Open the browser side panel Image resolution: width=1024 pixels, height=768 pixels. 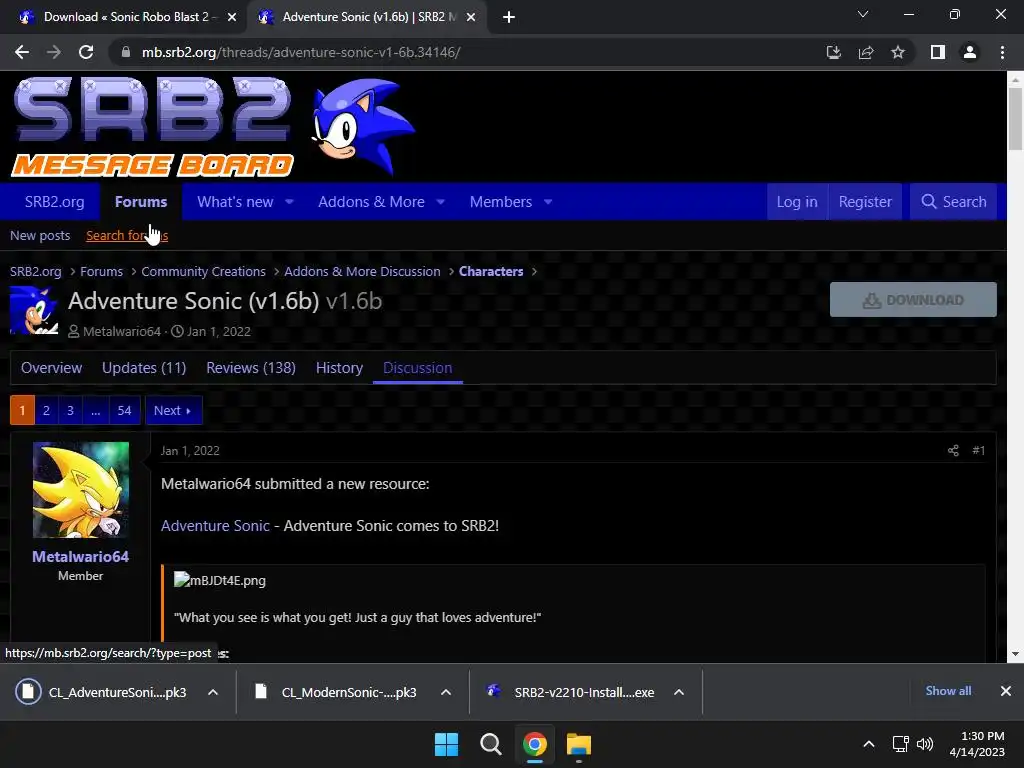(938, 52)
